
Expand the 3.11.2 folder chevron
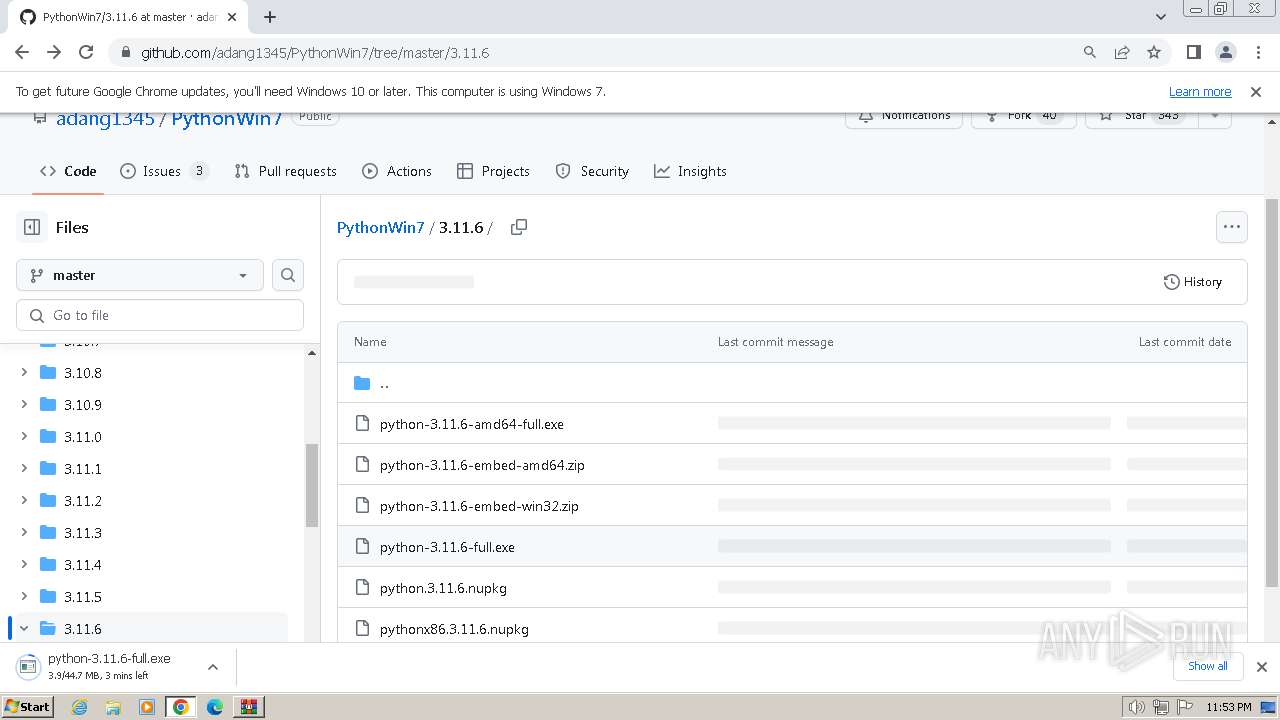24,501
